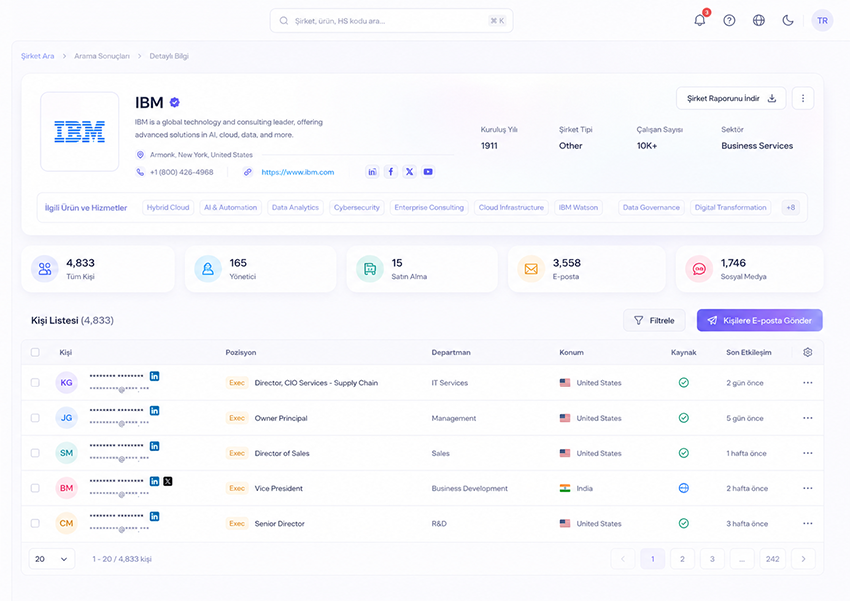
Task: Focus the company search field
Action: 391,21
